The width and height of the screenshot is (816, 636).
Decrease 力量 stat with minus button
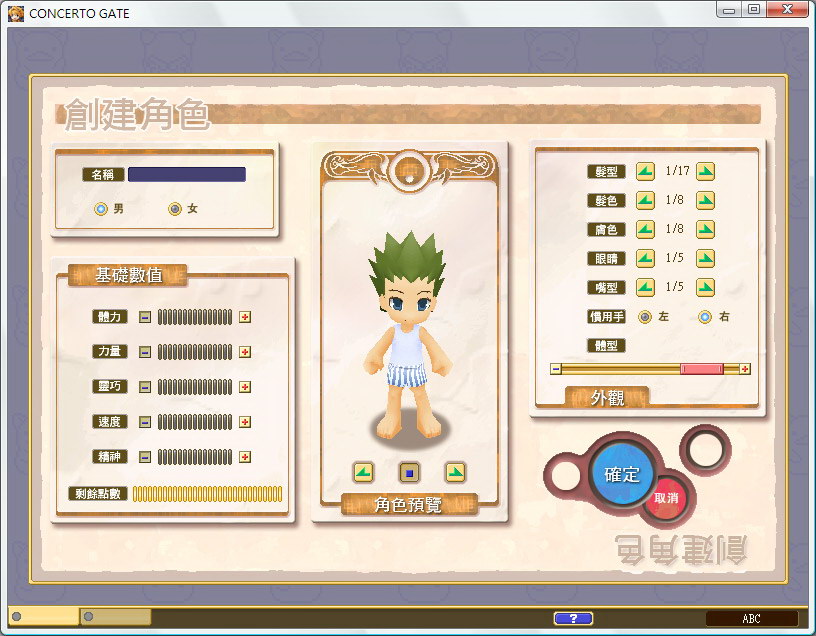(x=145, y=352)
